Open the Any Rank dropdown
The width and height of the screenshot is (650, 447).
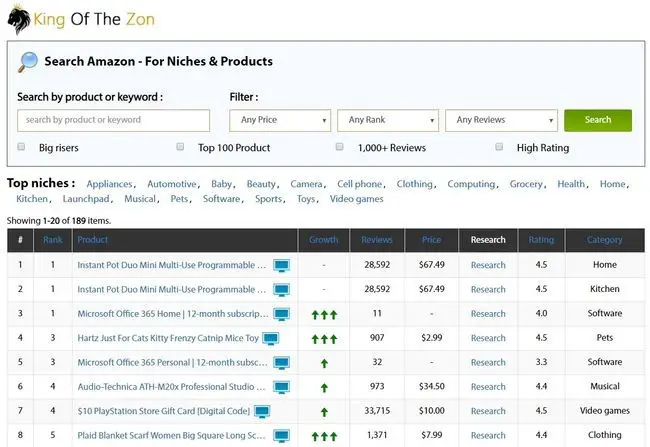pos(388,120)
